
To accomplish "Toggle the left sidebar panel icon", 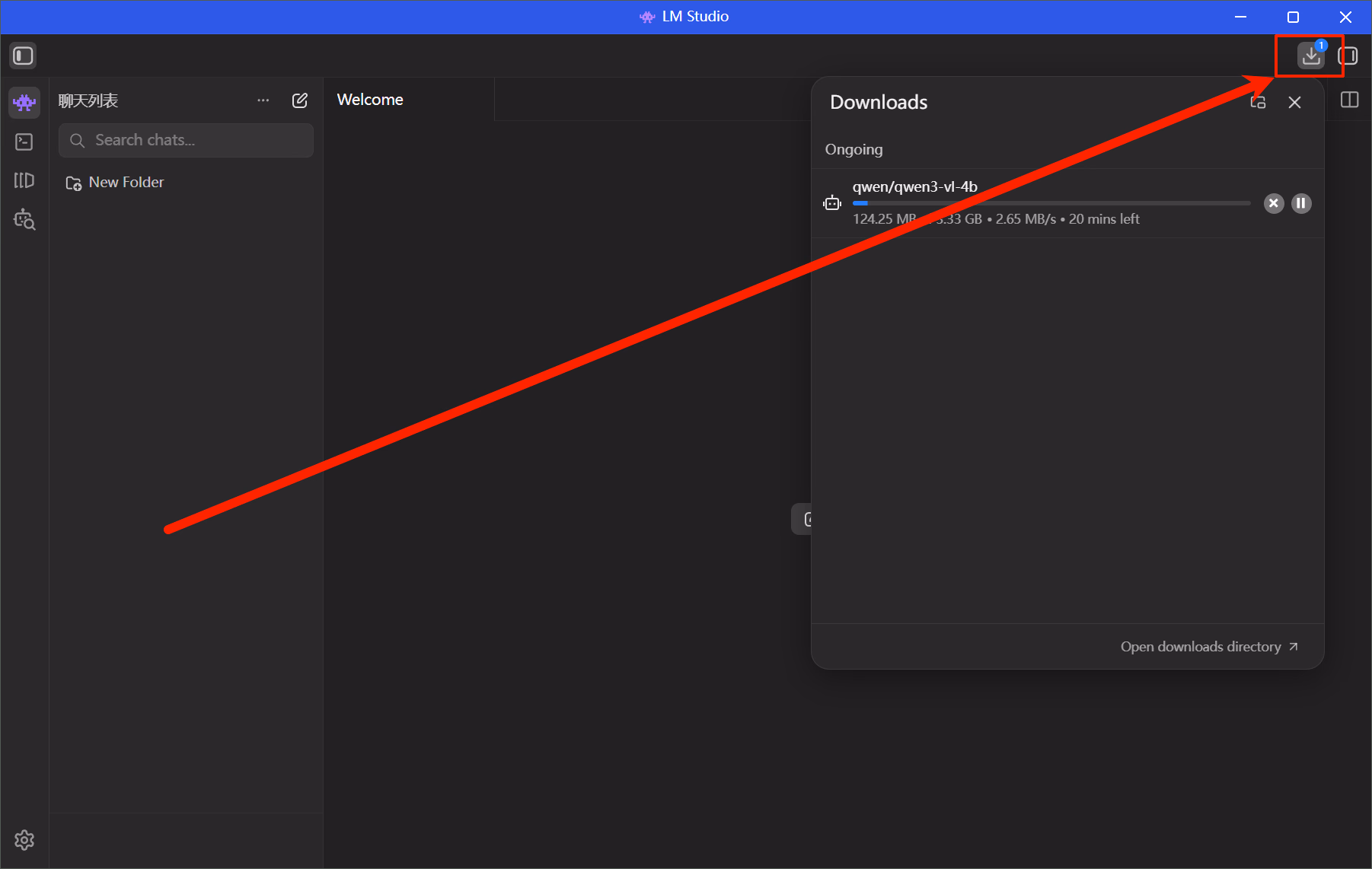I will [x=23, y=56].
